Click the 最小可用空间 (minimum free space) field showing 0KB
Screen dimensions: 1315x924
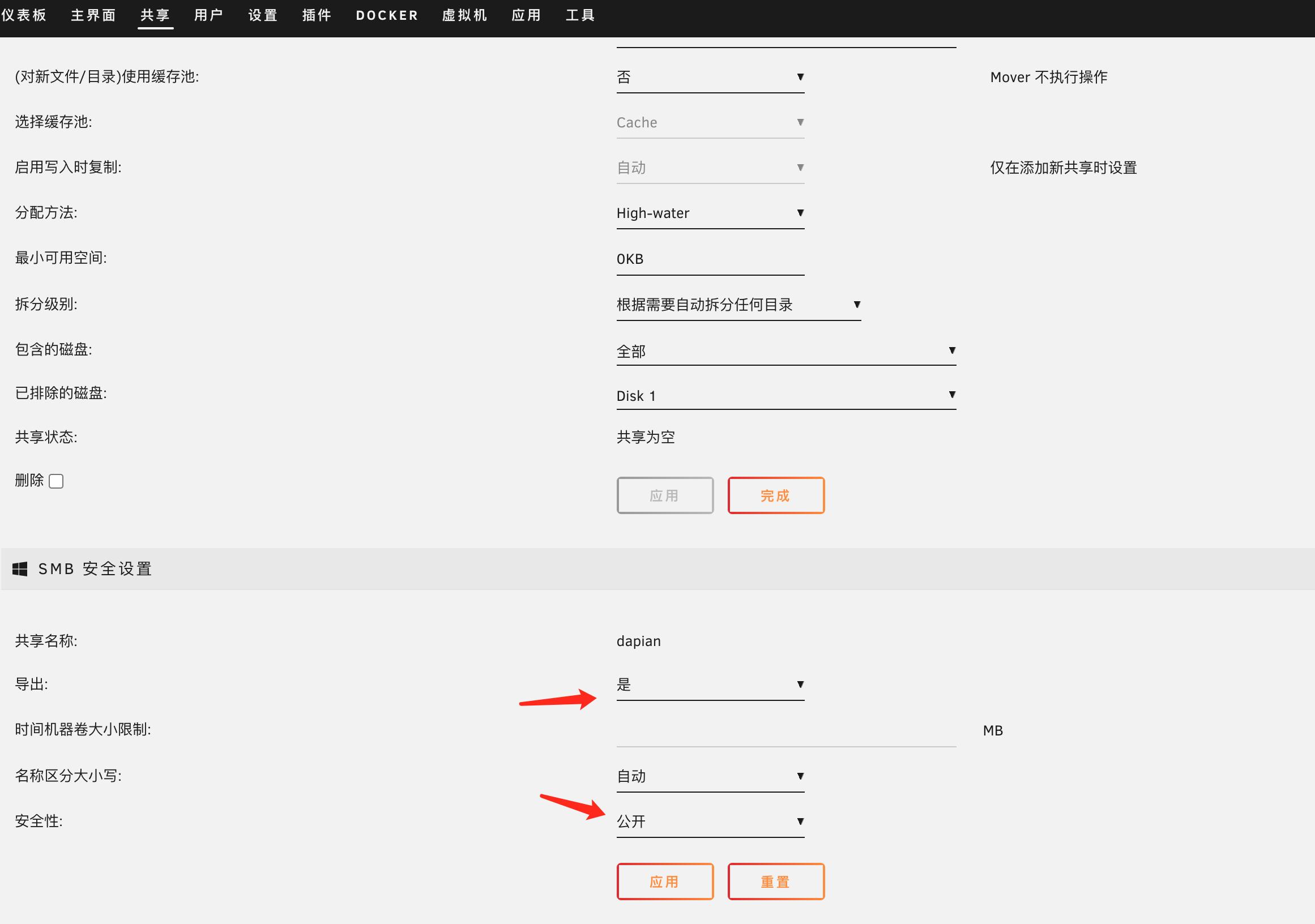coord(710,259)
